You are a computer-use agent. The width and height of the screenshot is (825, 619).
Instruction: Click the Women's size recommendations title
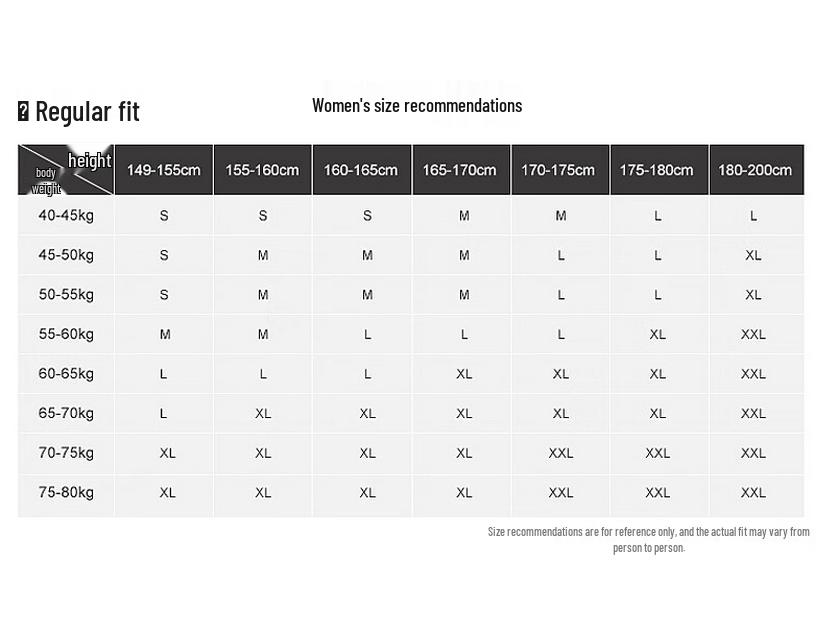pos(416,106)
